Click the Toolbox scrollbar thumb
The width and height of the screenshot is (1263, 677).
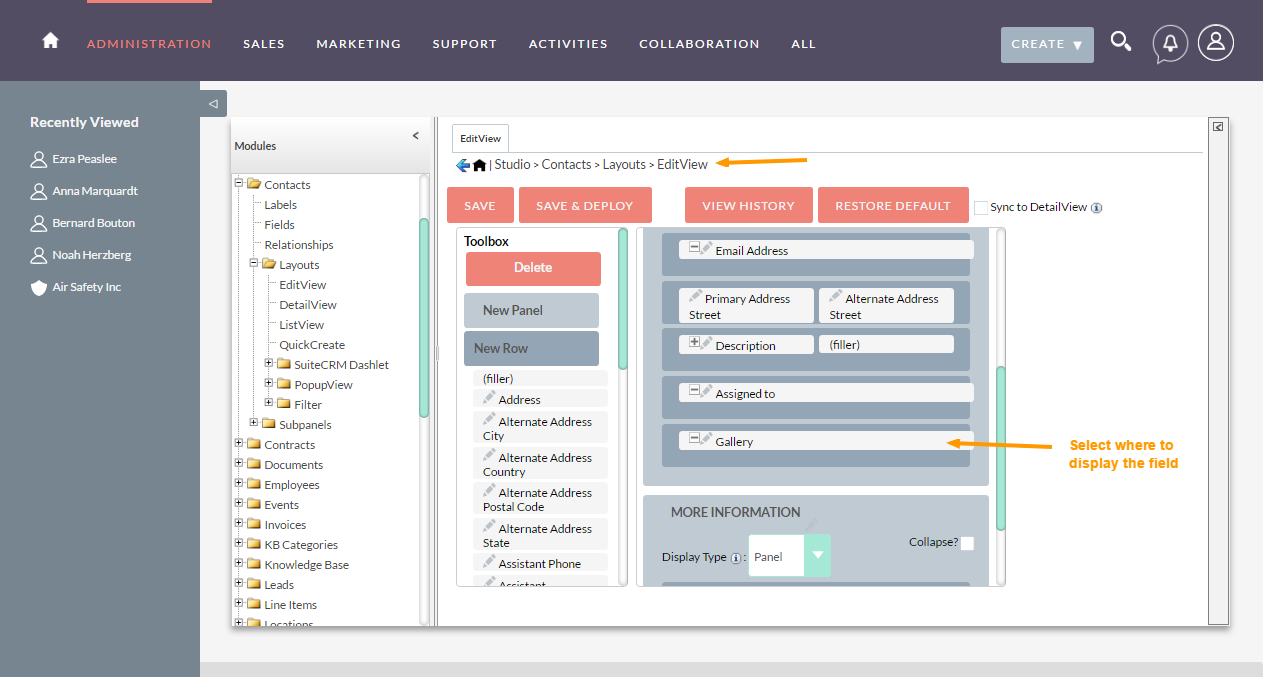pyautogui.click(x=623, y=300)
